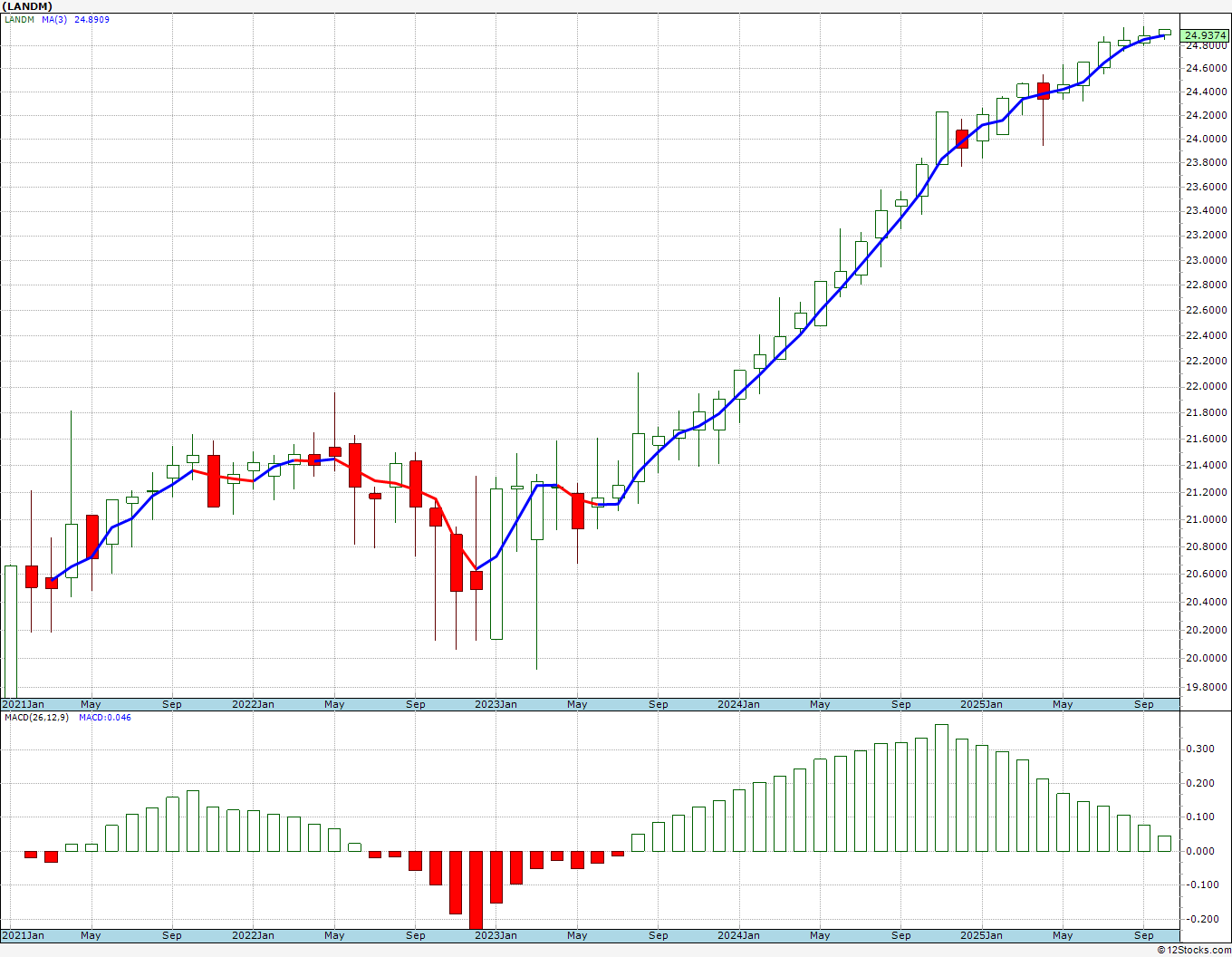Image resolution: width=1232 pixels, height=957 pixels.
Task: Click the green current price tag 24.9374
Action: [x=1205, y=36]
